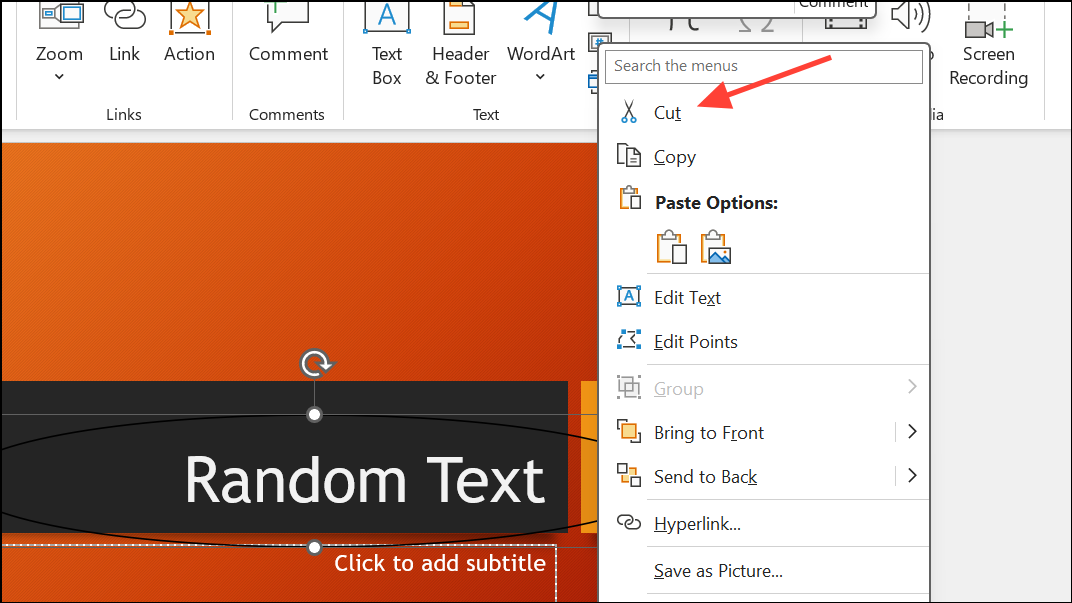The height and width of the screenshot is (603, 1072).
Task: Click the Cut scissors icon
Action: click(628, 112)
